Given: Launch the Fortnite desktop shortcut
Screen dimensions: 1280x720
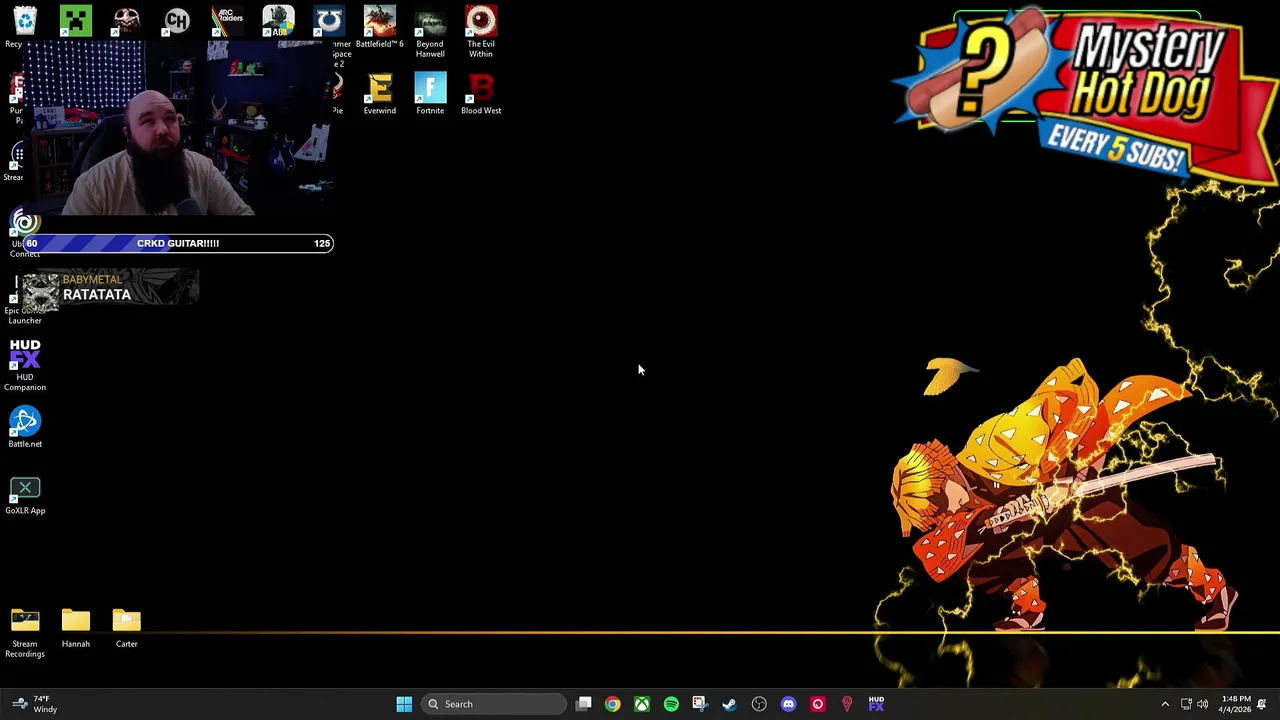Looking at the screenshot, I should [x=430, y=94].
